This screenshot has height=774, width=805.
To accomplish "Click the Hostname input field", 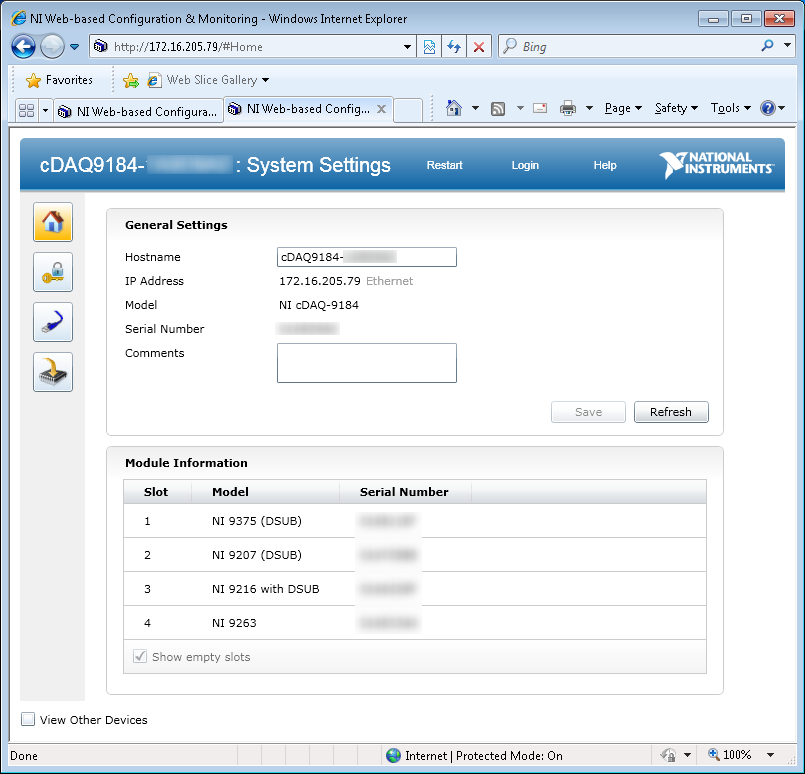I will coord(367,257).
